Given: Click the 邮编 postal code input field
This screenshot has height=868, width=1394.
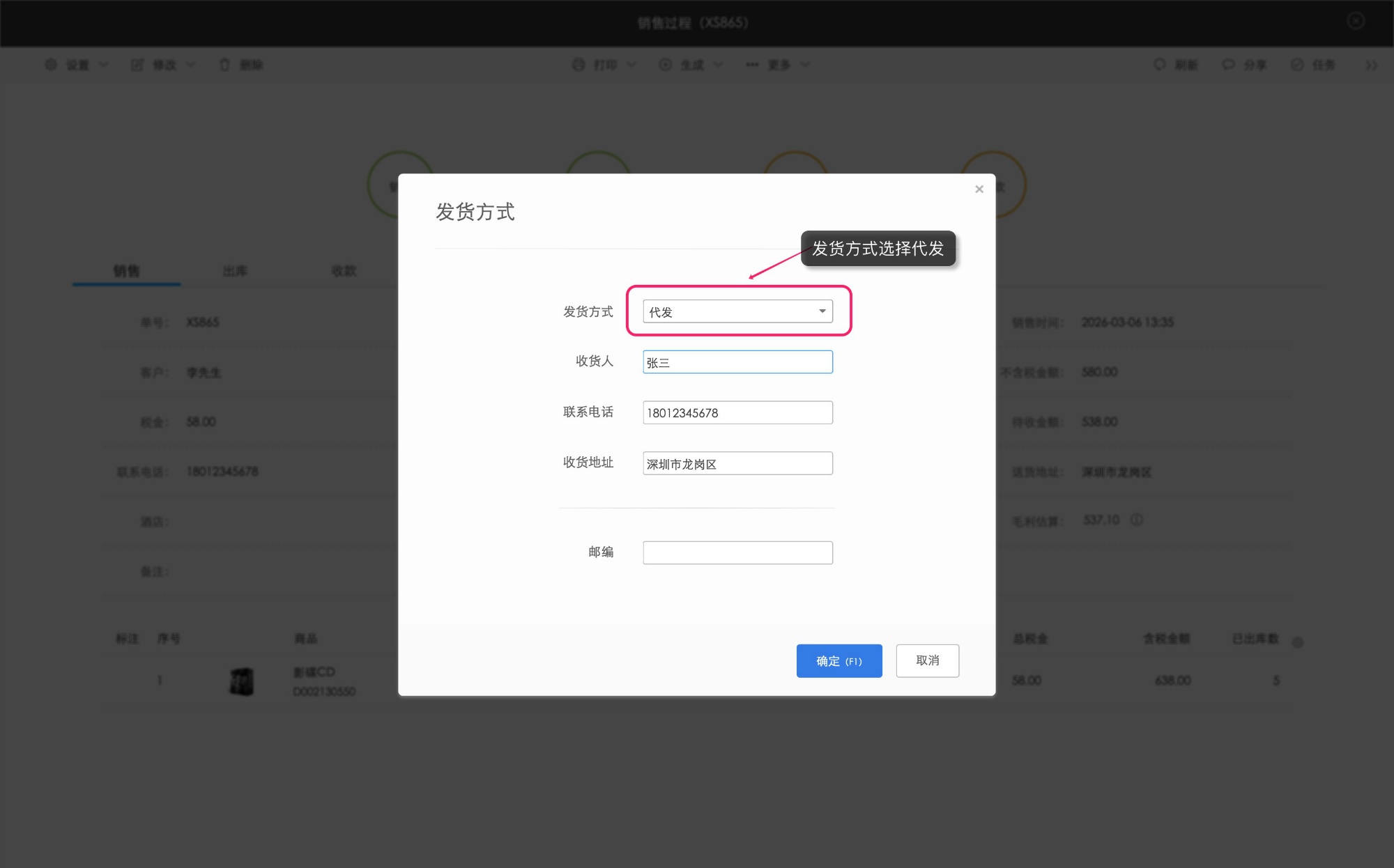Looking at the screenshot, I should [737, 552].
